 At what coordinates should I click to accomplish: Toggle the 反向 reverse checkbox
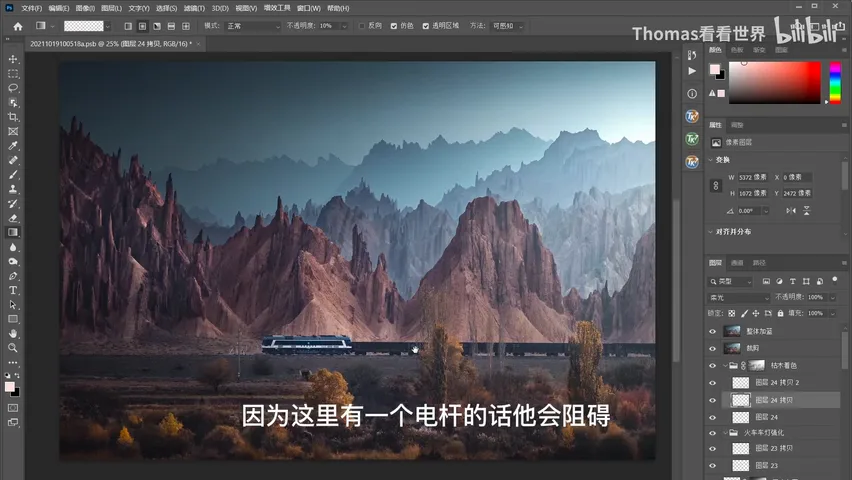point(362,26)
